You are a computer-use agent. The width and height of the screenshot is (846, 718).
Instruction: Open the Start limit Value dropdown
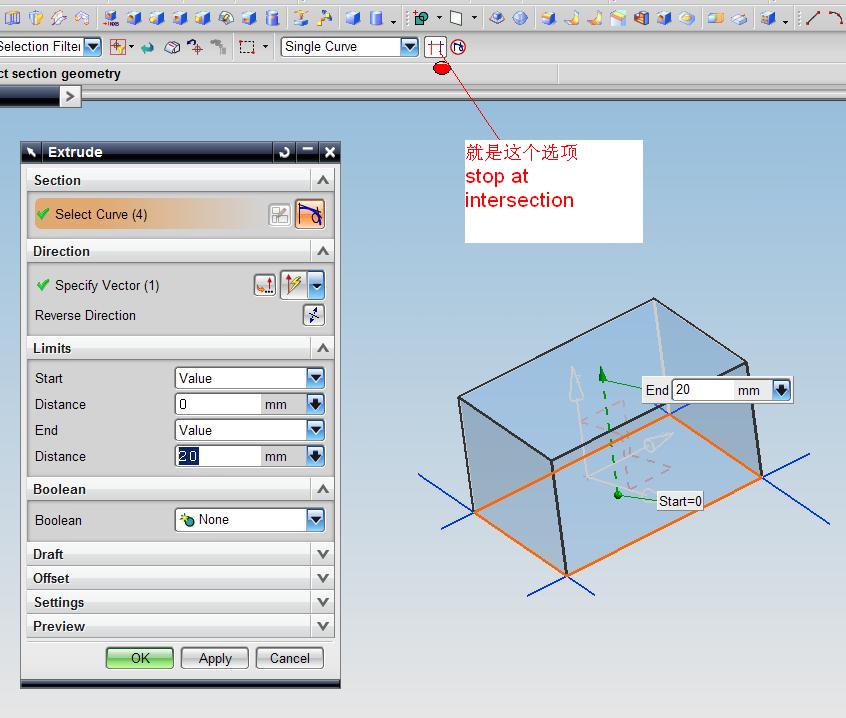315,378
